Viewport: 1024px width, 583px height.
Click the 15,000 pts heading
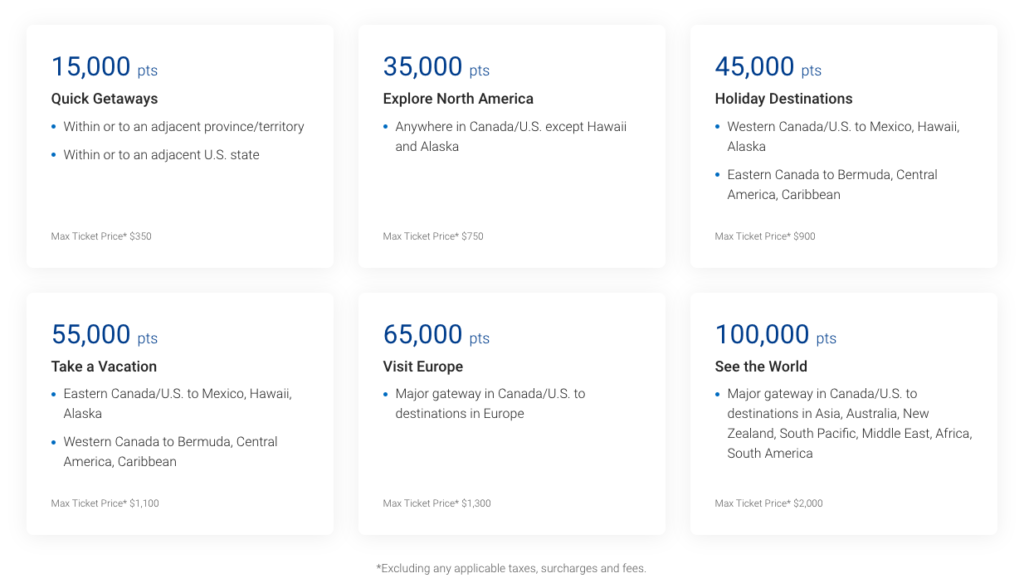(x=104, y=67)
